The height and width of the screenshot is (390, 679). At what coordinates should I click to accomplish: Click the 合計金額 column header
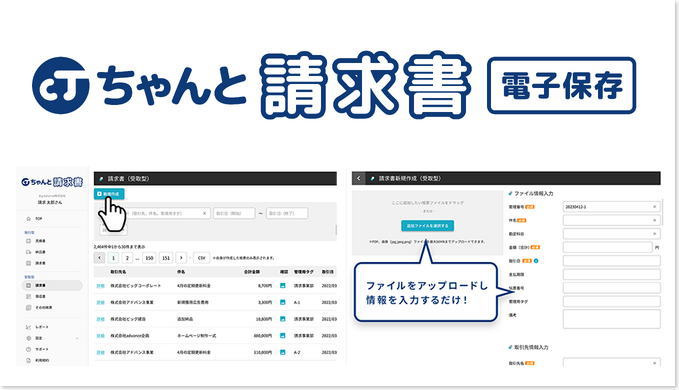tap(252, 272)
